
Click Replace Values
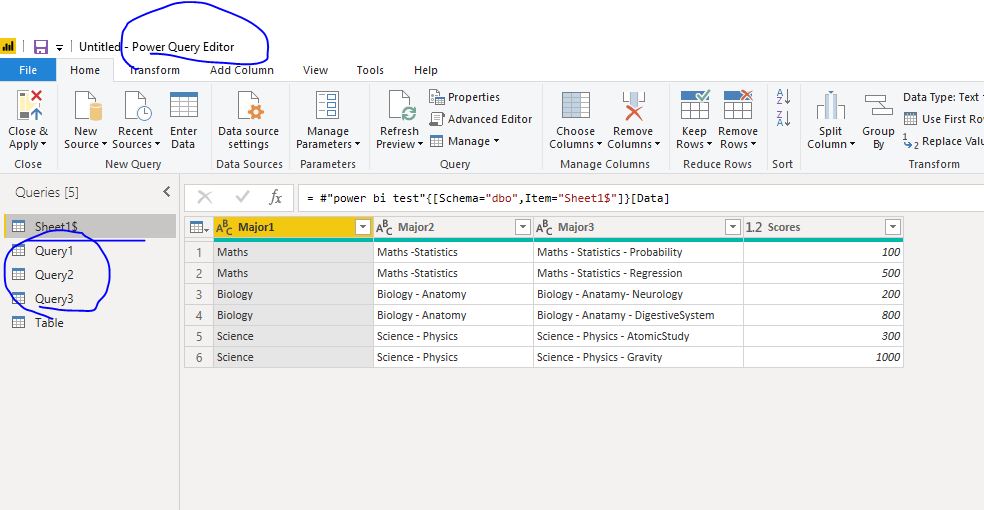pyautogui.click(x=943, y=141)
